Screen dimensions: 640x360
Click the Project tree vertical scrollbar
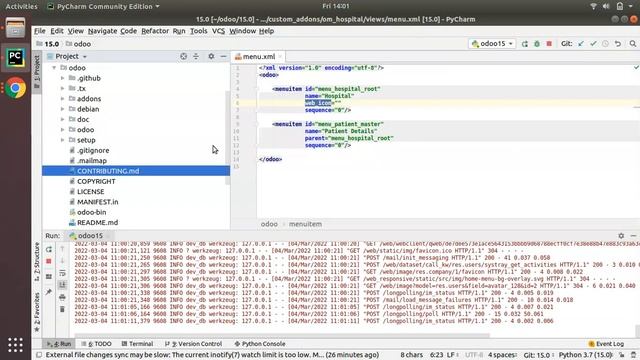[x=227, y=137]
